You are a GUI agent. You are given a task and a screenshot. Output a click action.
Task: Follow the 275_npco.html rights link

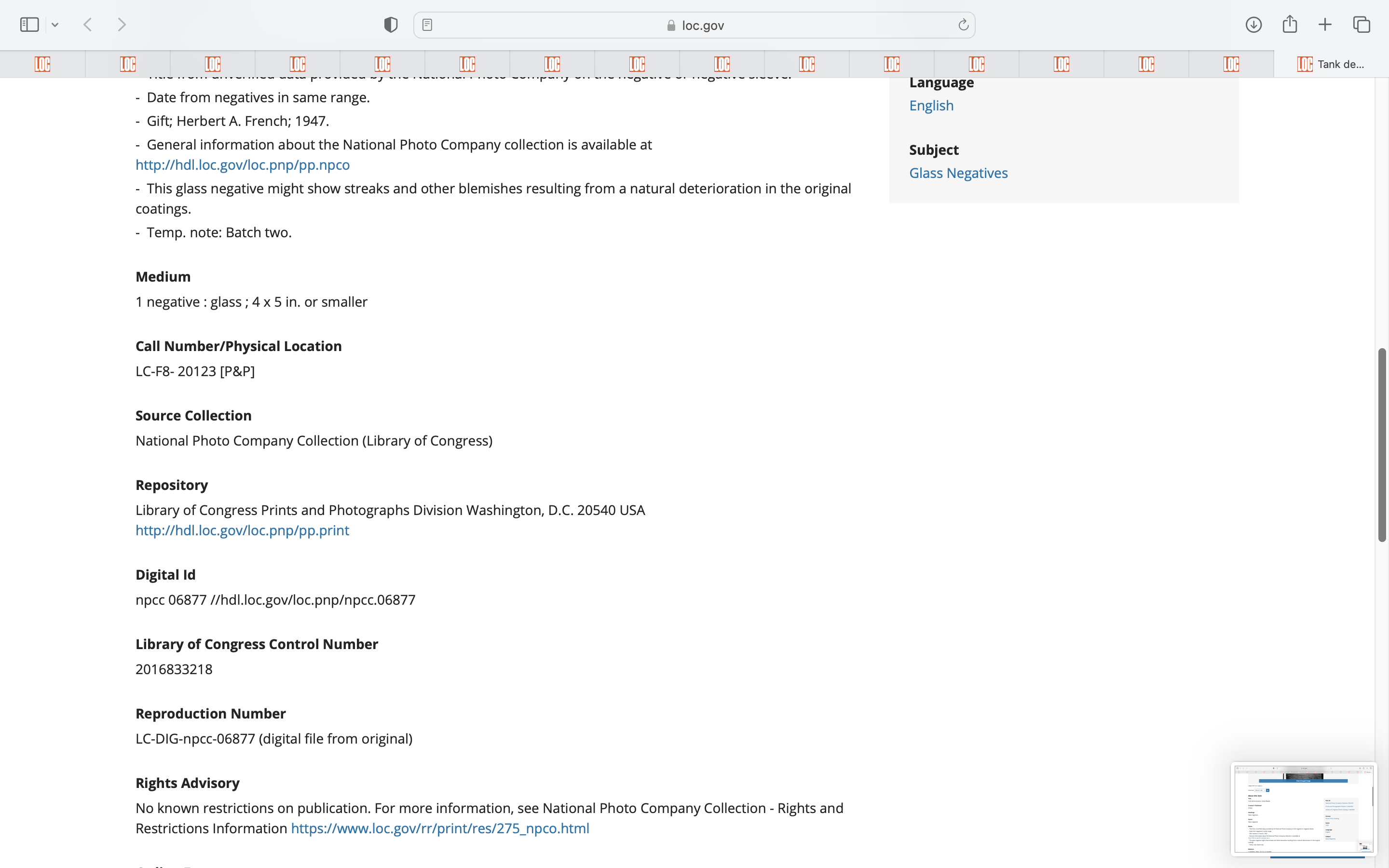click(440, 828)
